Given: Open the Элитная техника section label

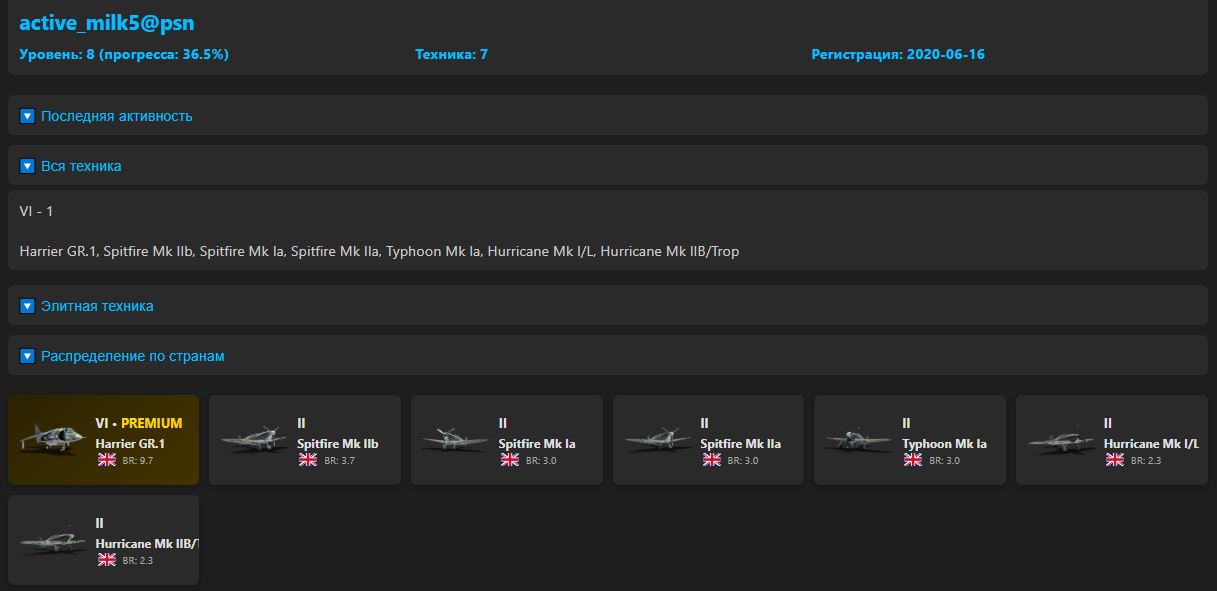Looking at the screenshot, I should point(97,306).
